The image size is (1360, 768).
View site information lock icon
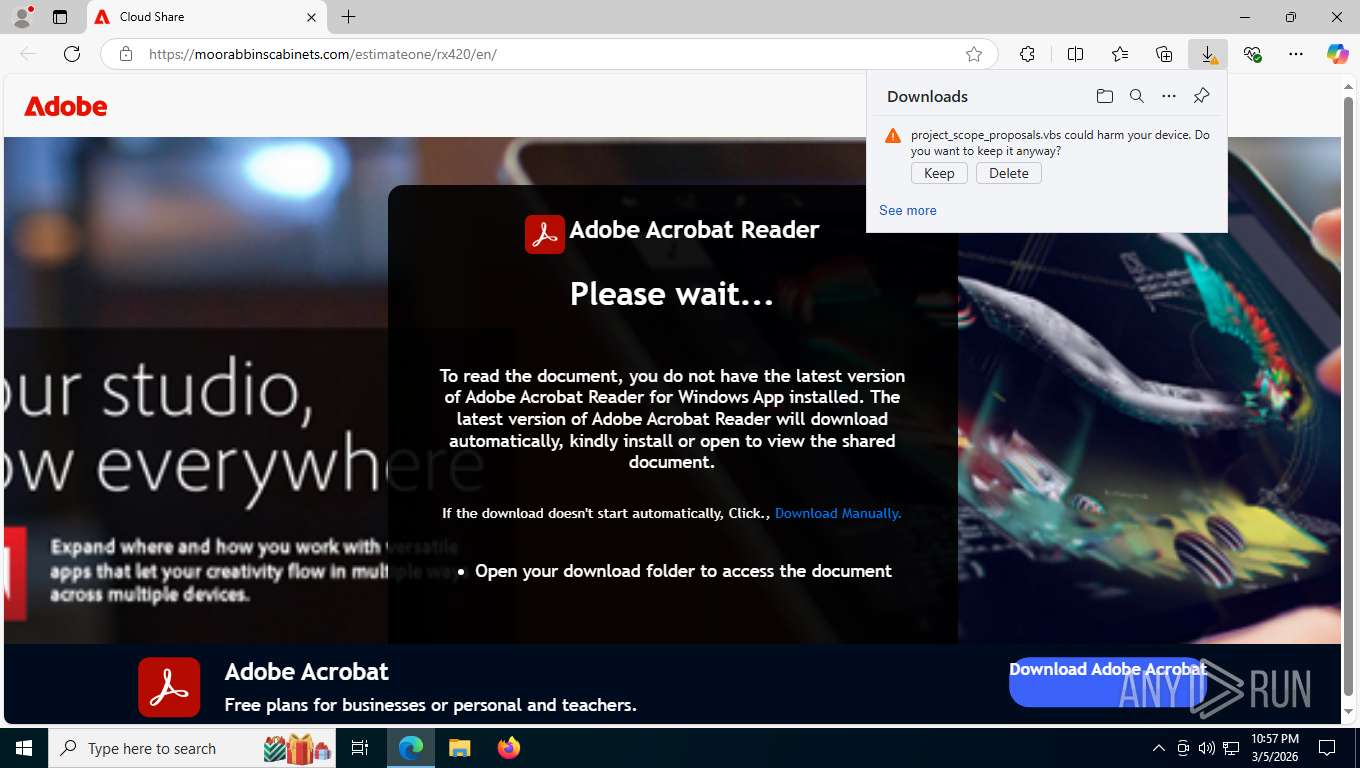[x=126, y=54]
